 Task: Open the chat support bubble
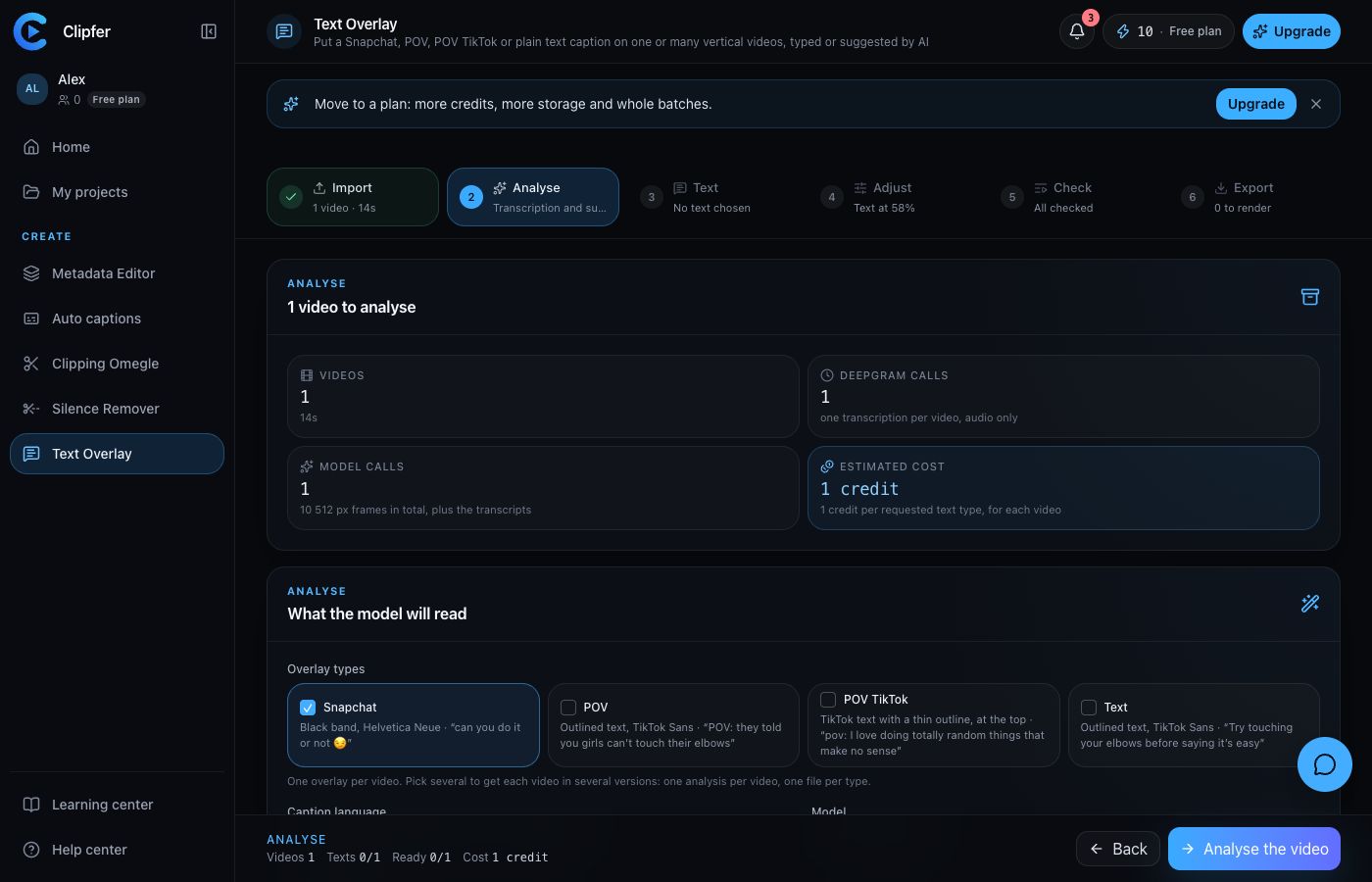click(1325, 764)
